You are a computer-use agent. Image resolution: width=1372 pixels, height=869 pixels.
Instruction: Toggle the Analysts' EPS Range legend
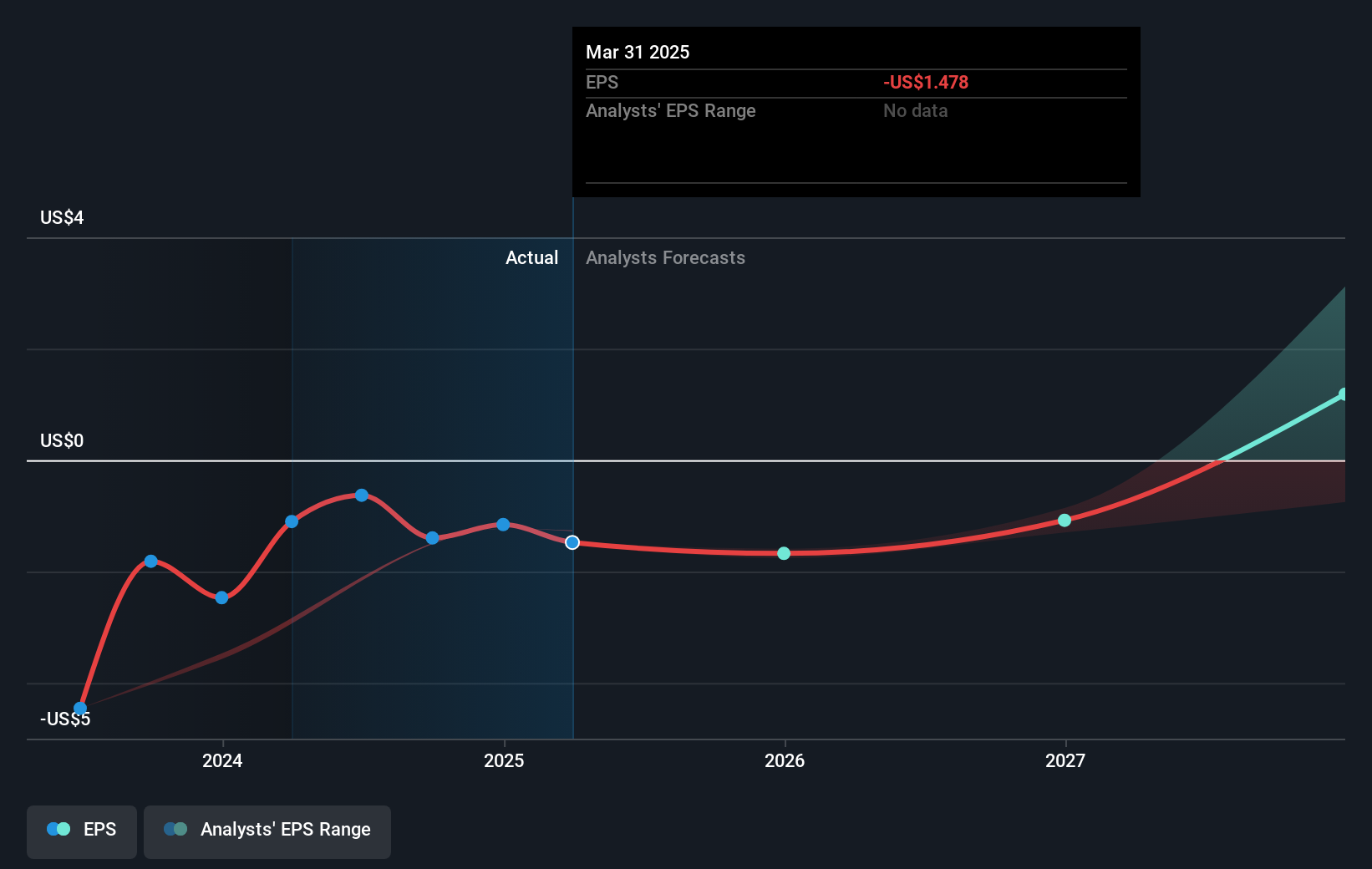point(267,831)
